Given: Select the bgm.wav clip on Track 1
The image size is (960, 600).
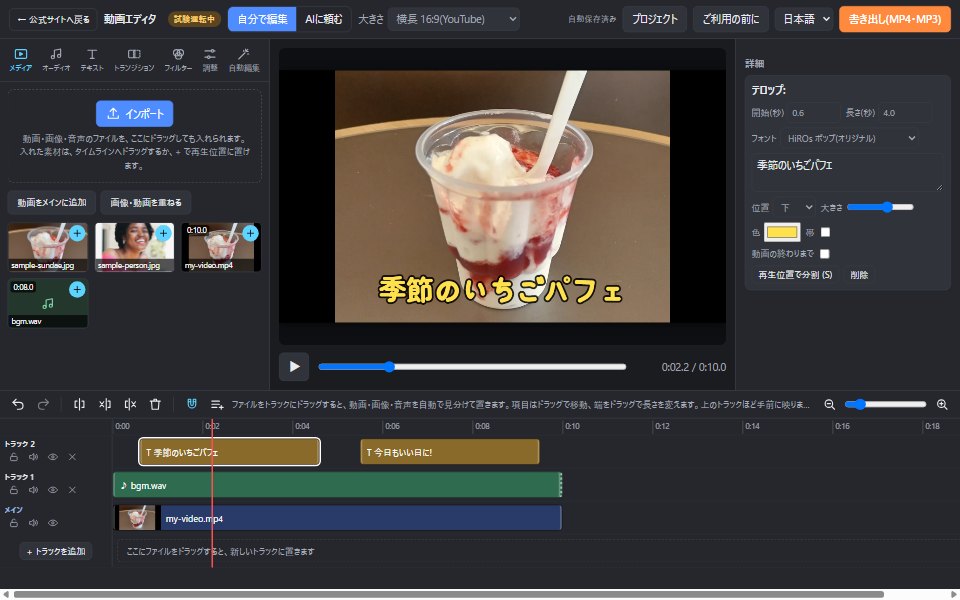Looking at the screenshot, I should tap(337, 485).
